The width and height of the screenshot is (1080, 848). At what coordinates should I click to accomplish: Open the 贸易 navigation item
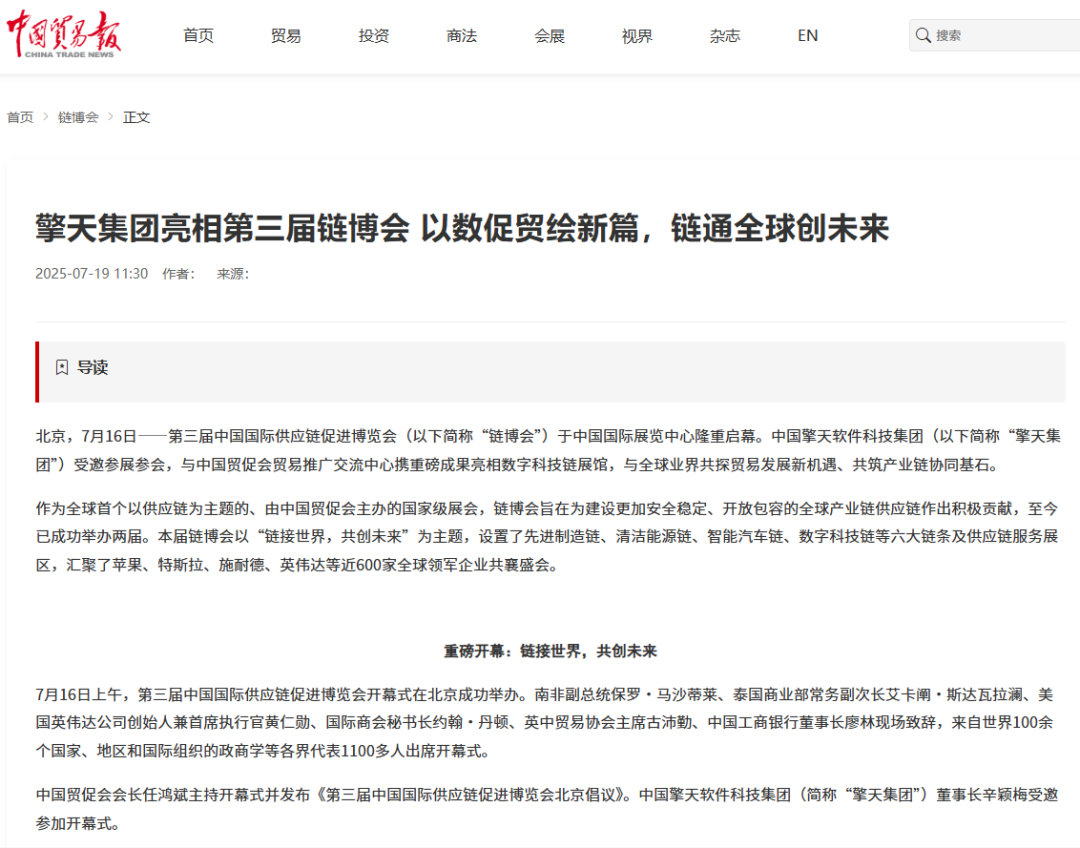click(x=286, y=36)
